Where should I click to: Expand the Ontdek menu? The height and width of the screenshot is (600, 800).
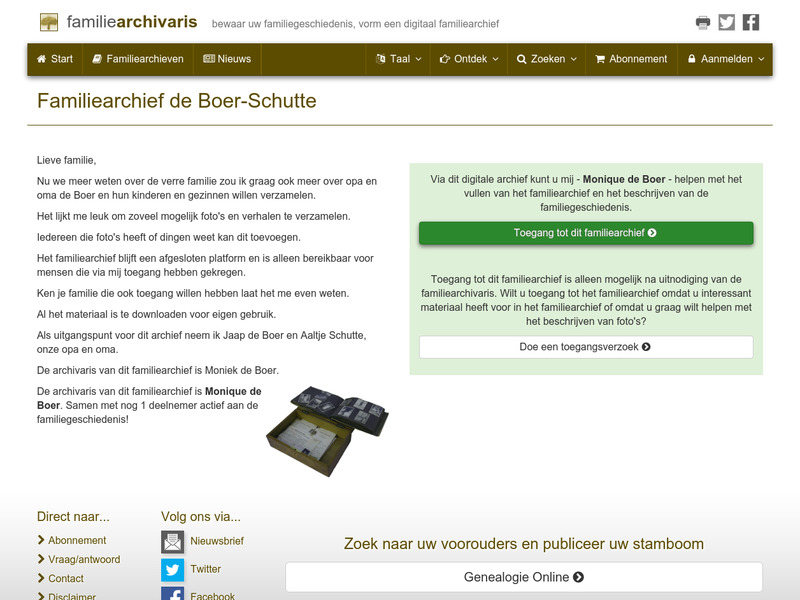pos(467,59)
